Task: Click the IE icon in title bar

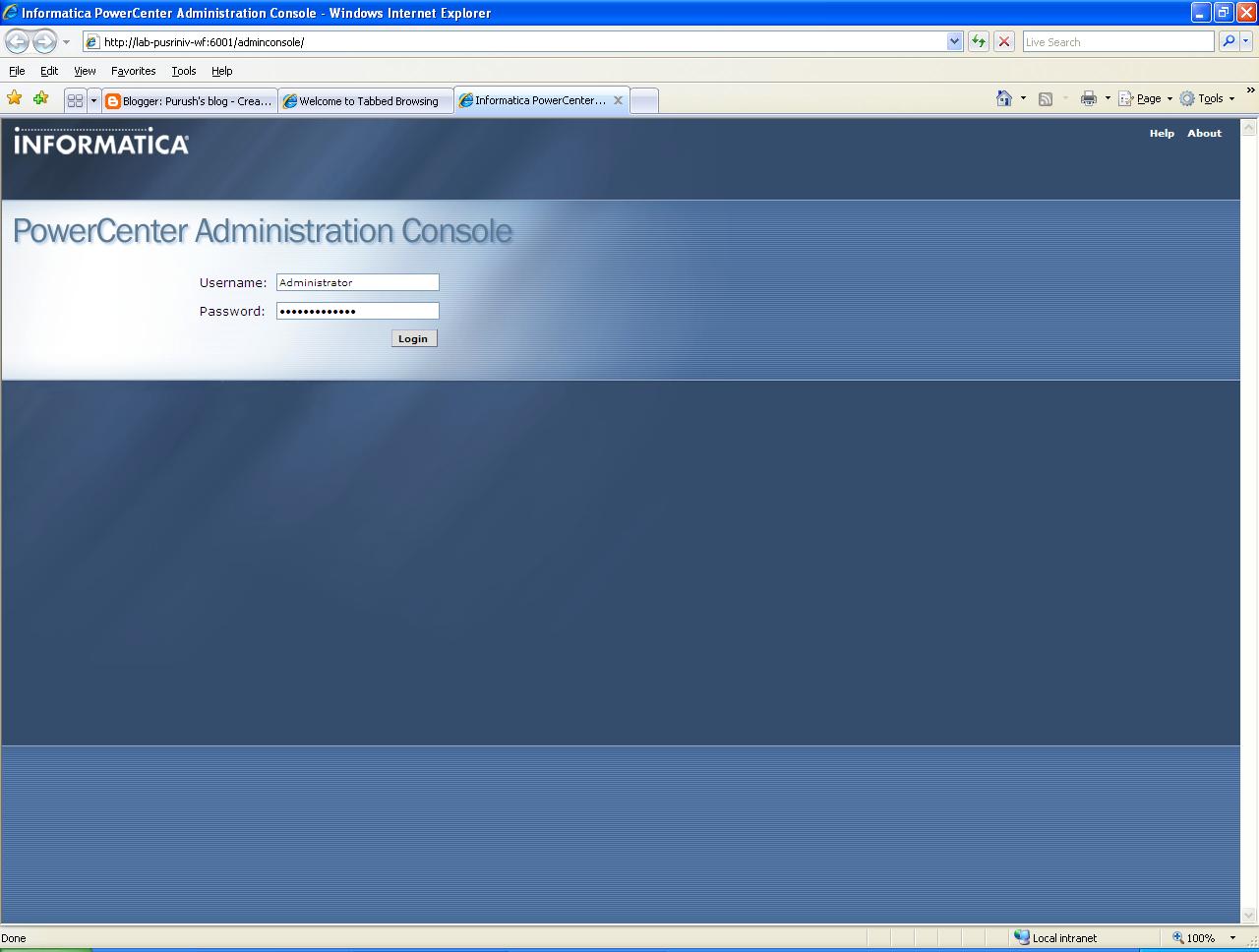Action: pyautogui.click(x=11, y=13)
